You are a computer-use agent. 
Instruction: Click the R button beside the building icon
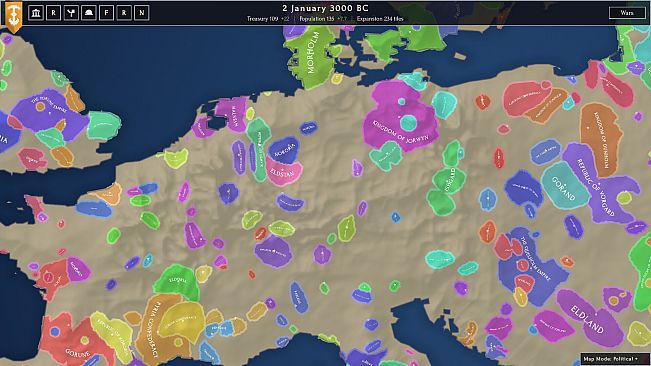[x=53, y=13]
